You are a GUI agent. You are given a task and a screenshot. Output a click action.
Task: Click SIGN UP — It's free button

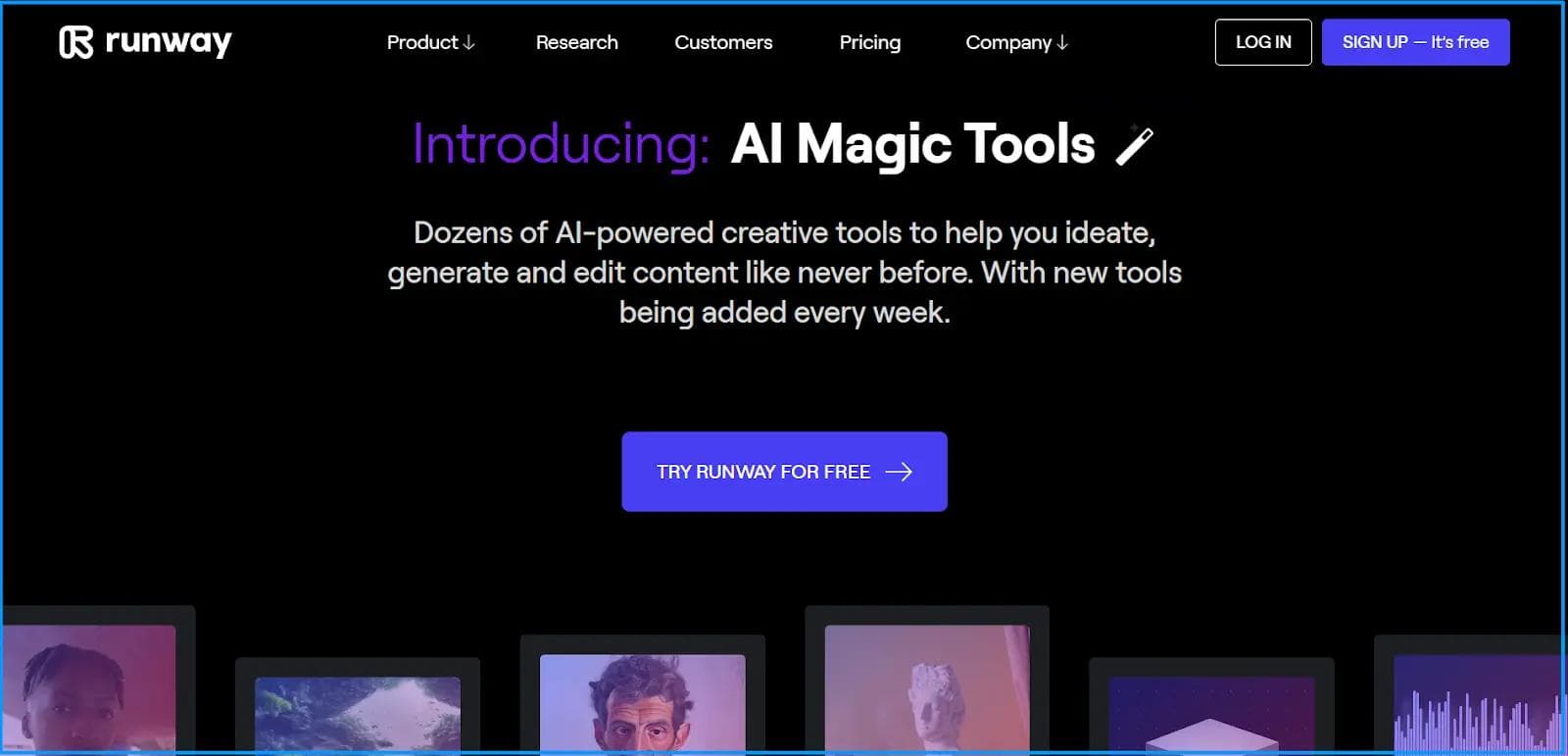(x=1415, y=42)
